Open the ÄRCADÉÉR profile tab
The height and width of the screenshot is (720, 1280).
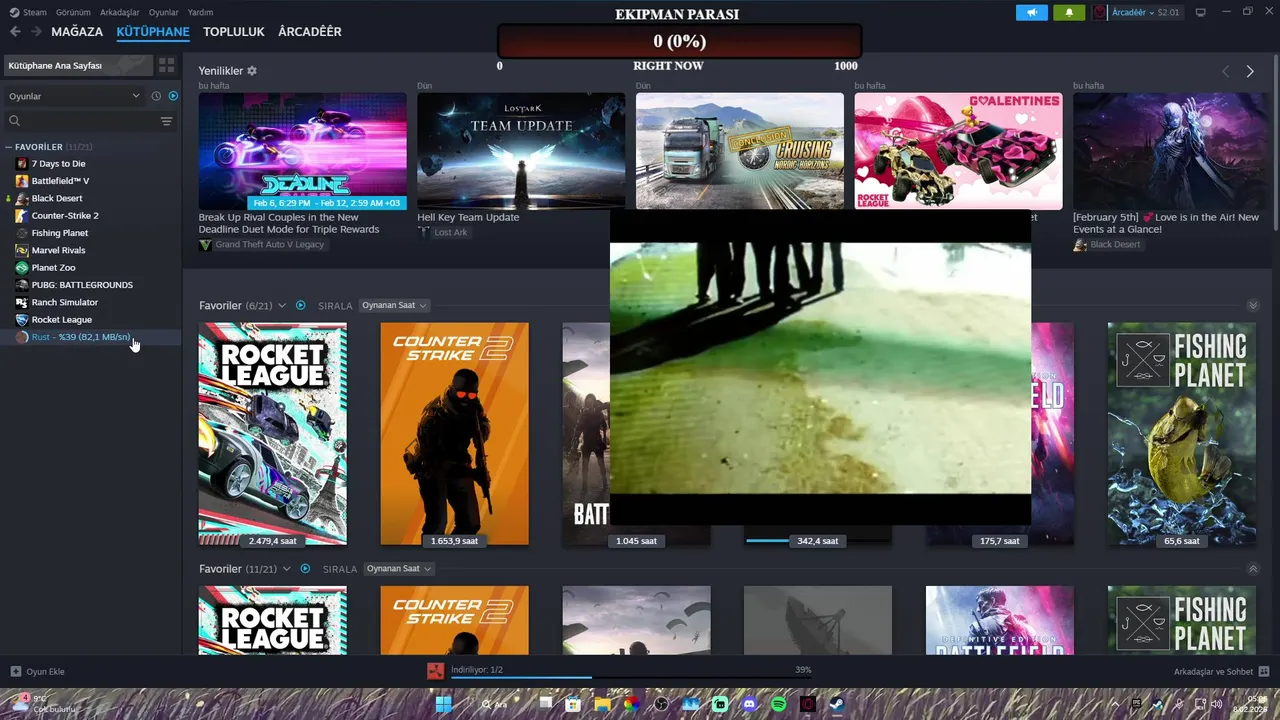click(309, 32)
